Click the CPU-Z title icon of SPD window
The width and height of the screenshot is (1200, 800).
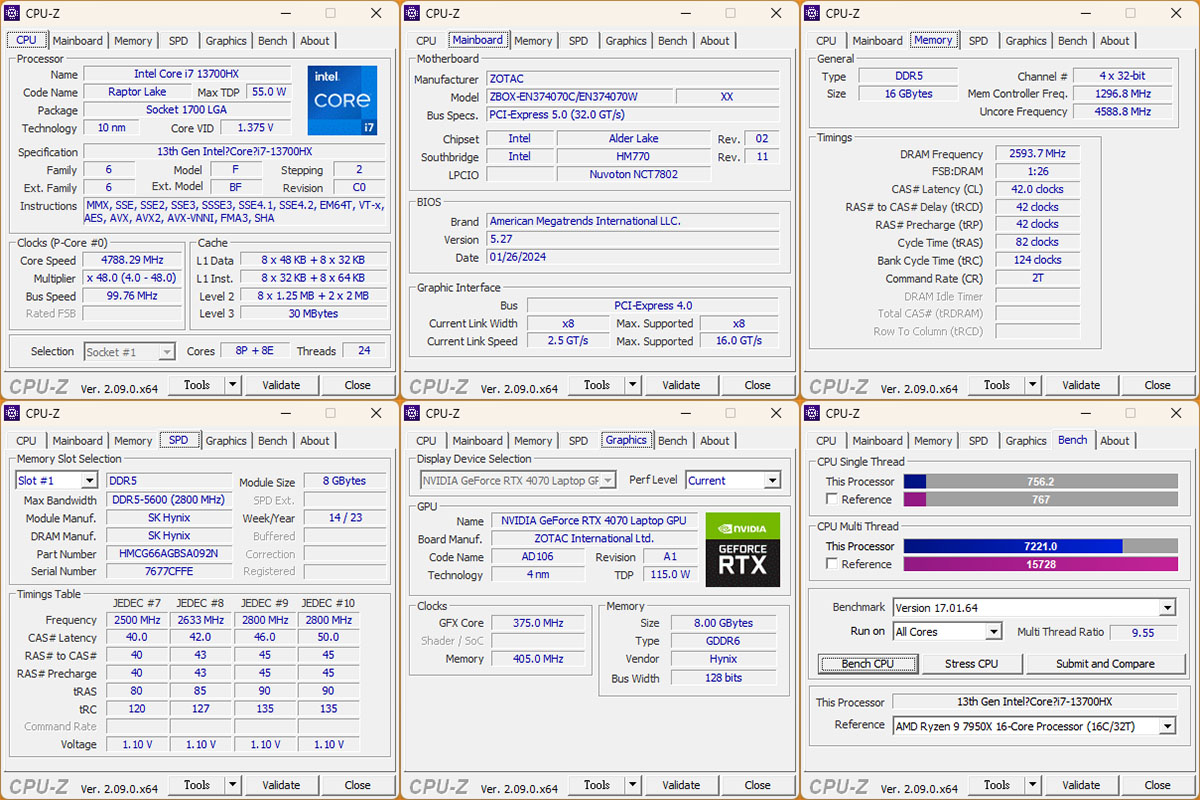coord(13,413)
